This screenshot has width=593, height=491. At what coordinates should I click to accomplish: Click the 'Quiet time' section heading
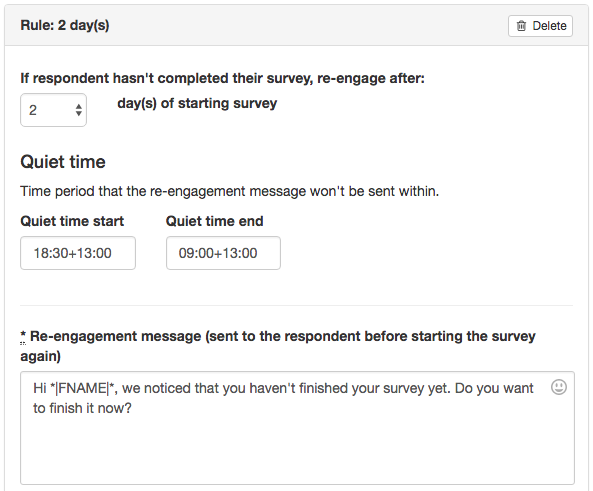click(x=63, y=162)
